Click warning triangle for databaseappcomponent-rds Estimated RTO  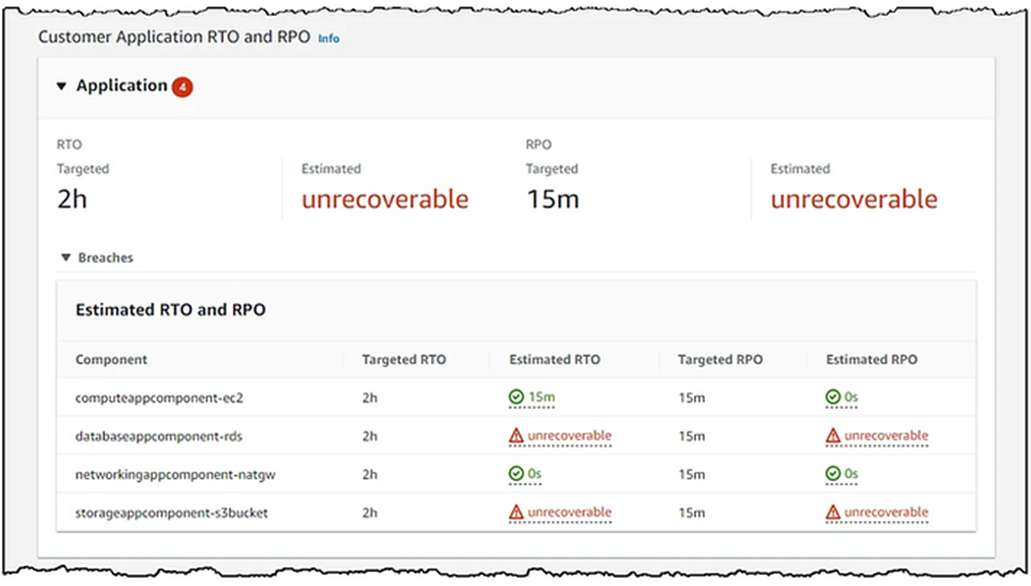coord(516,435)
